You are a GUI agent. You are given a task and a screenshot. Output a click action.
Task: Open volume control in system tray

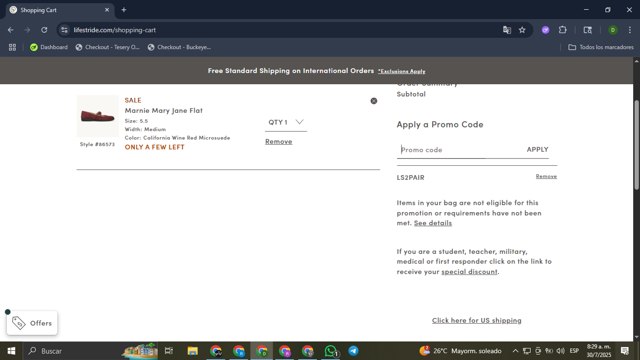coord(560,351)
